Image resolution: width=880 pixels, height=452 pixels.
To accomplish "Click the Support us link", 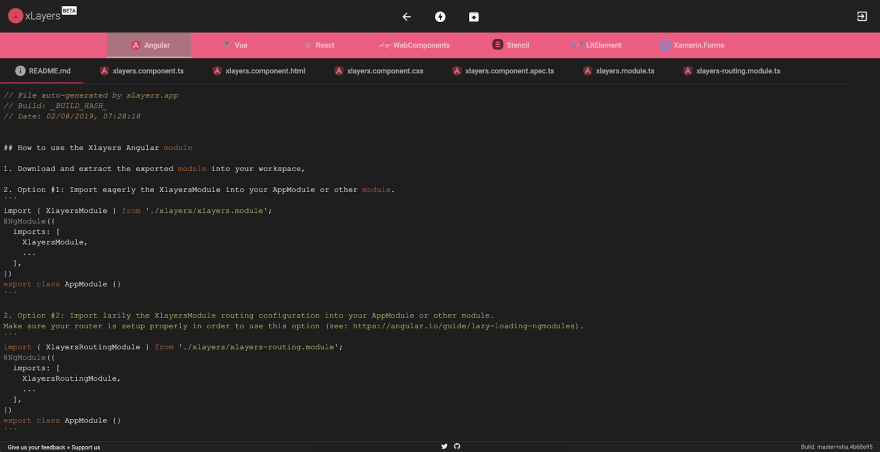I will (86, 448).
